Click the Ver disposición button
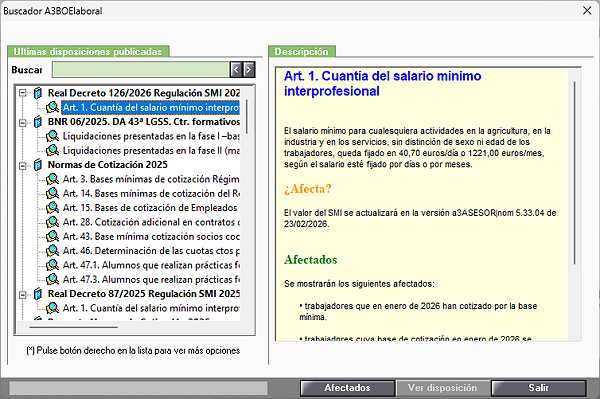The width and height of the screenshot is (600, 399). click(x=443, y=388)
